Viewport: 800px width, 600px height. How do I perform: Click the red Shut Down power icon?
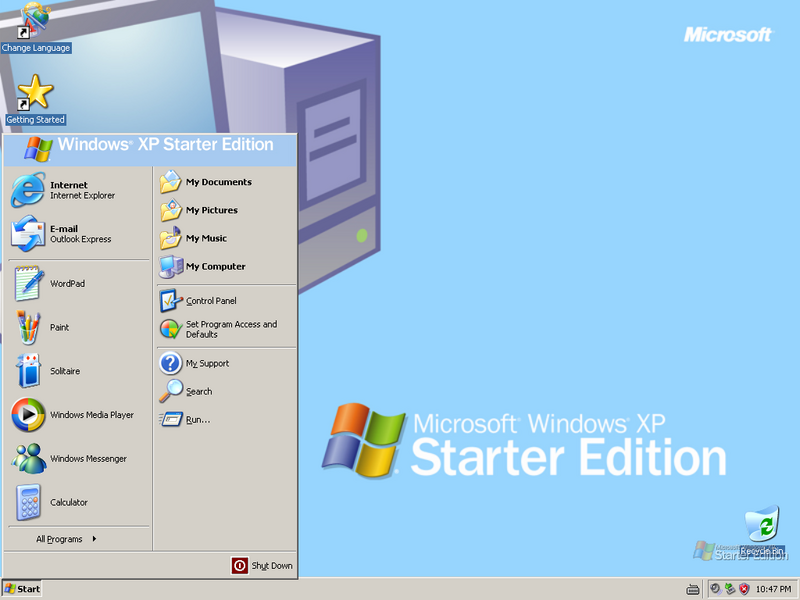240,565
